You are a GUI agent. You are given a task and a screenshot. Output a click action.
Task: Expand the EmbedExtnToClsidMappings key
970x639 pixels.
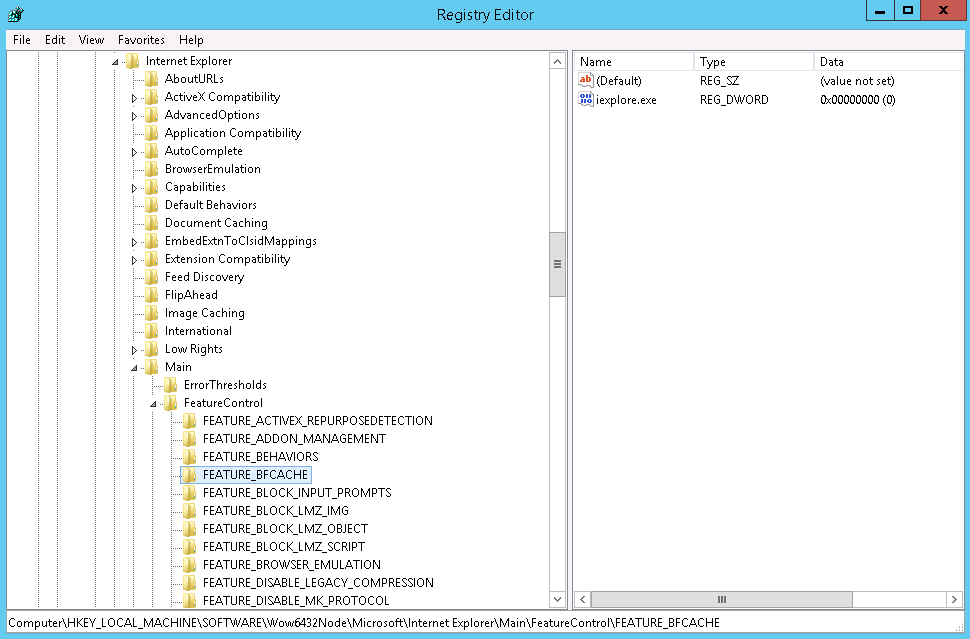[x=134, y=242]
